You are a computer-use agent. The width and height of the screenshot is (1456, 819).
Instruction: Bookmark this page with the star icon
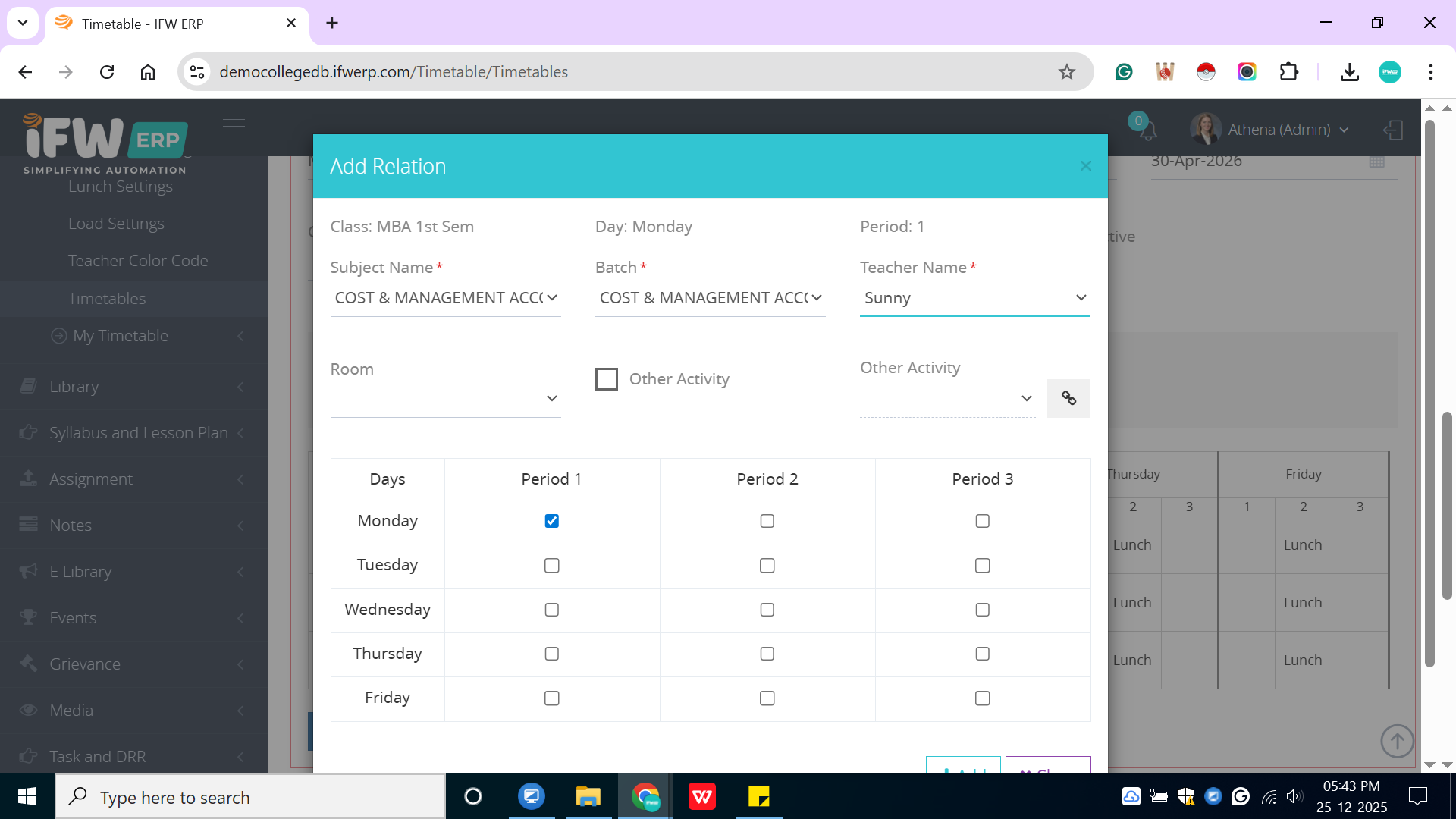click(x=1067, y=72)
